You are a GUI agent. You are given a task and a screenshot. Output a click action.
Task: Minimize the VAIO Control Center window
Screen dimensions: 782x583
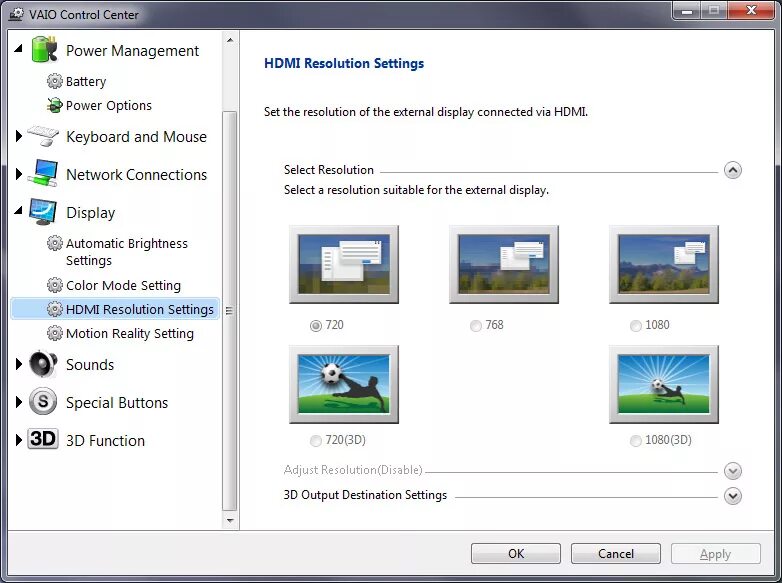[x=687, y=10]
